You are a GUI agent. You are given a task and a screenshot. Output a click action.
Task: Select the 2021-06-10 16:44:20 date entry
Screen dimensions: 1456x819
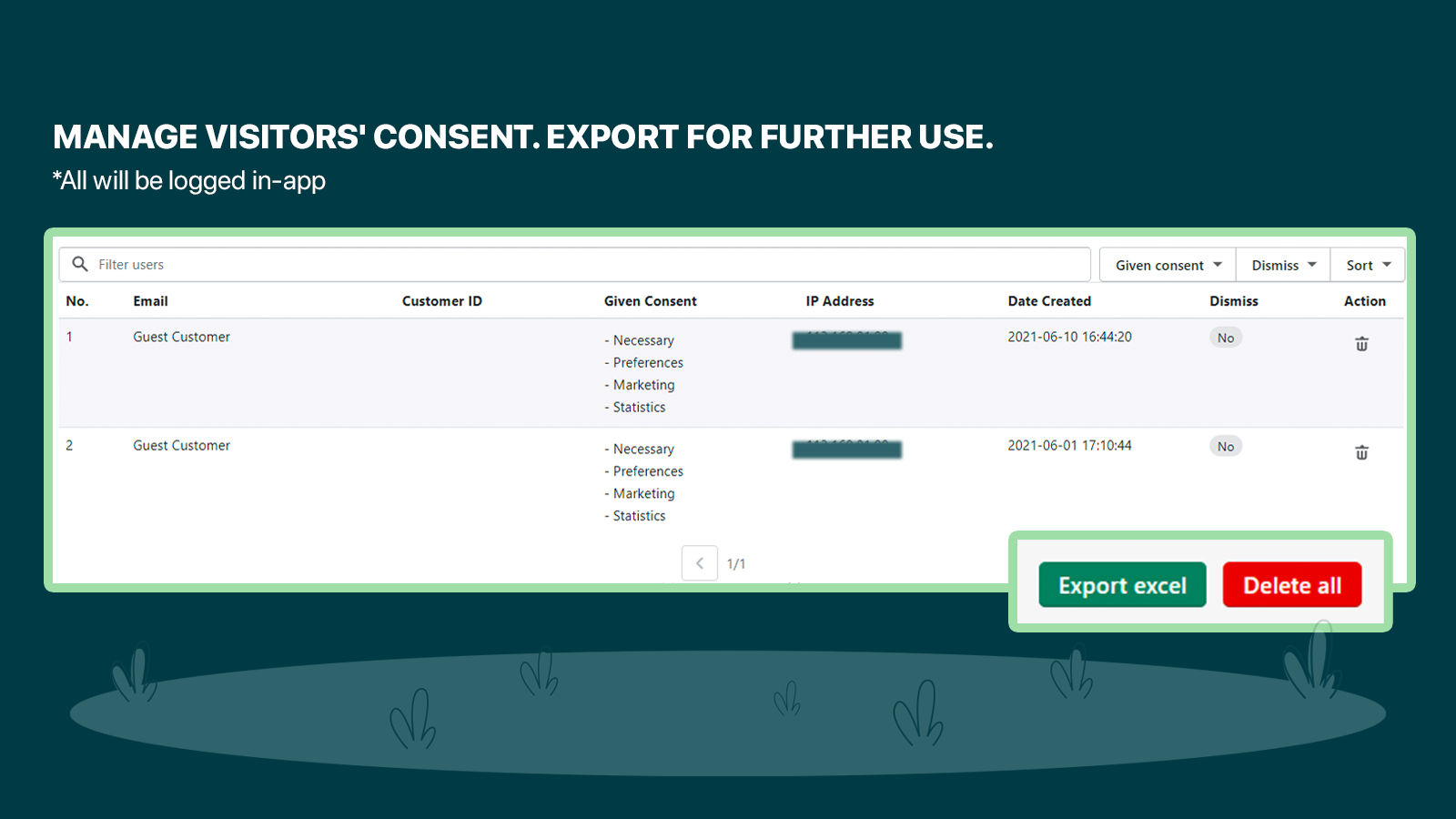(x=1069, y=337)
